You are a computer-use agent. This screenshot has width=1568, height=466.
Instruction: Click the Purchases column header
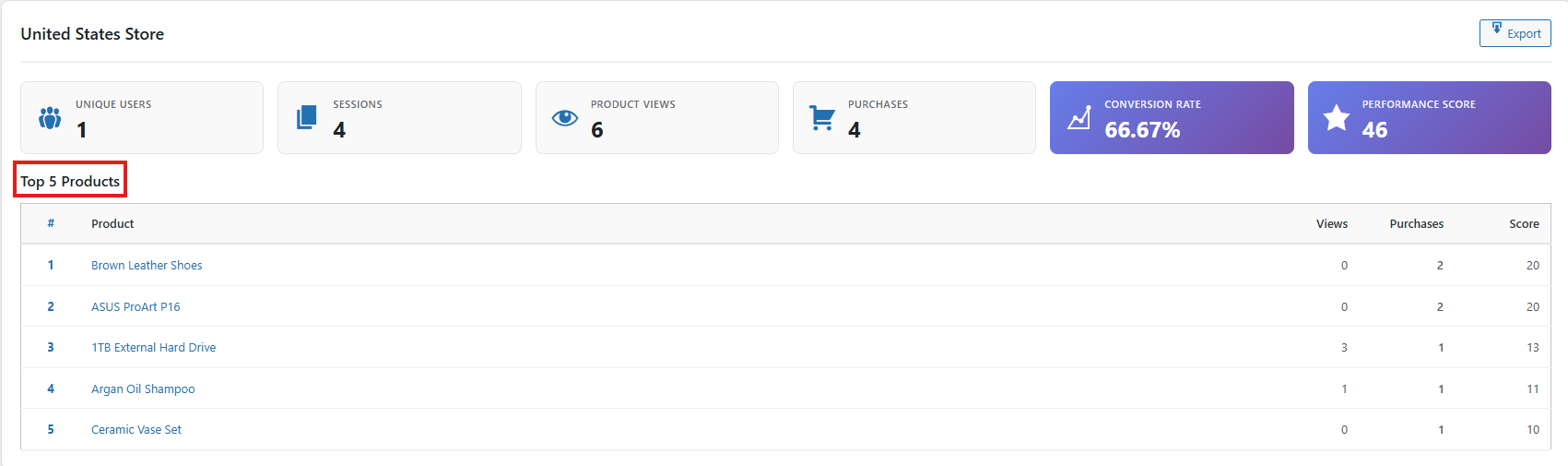click(x=1417, y=223)
